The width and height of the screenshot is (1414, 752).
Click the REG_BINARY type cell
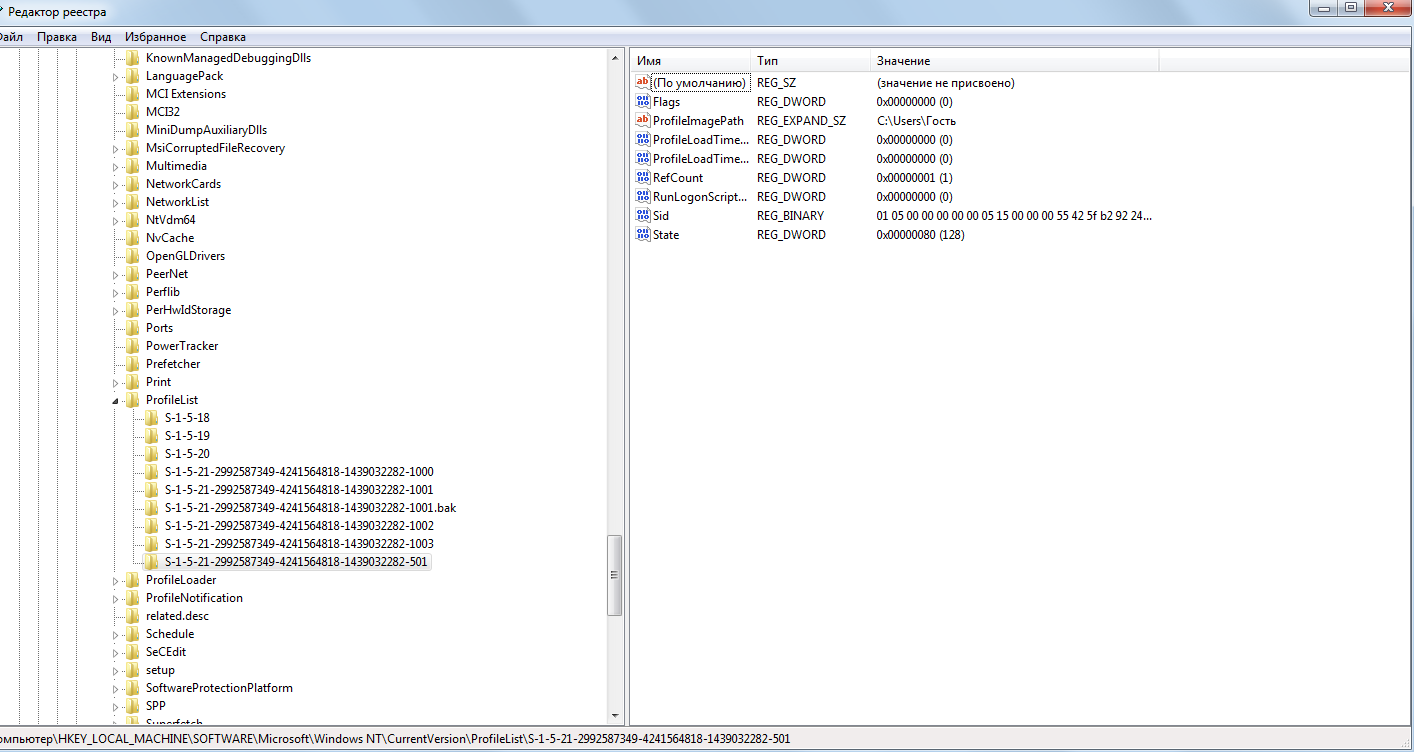point(791,216)
